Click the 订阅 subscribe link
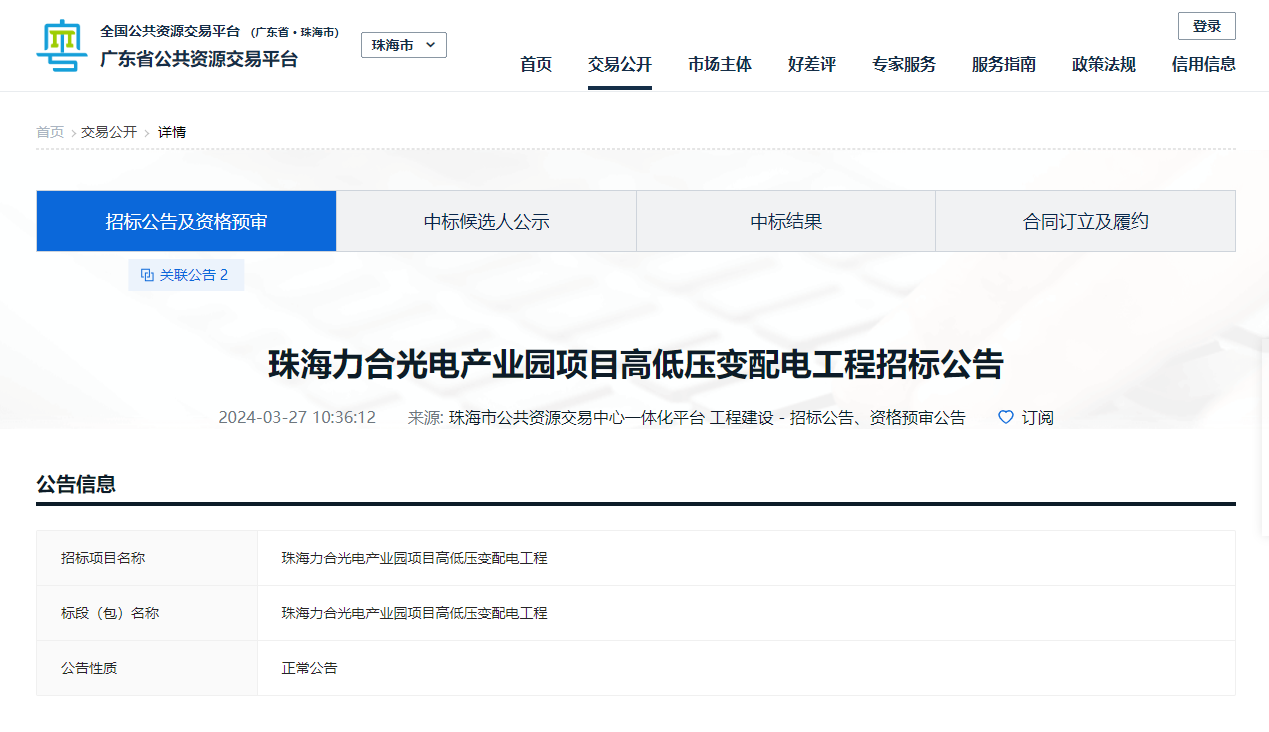The width and height of the screenshot is (1269, 732). (x=1038, y=417)
